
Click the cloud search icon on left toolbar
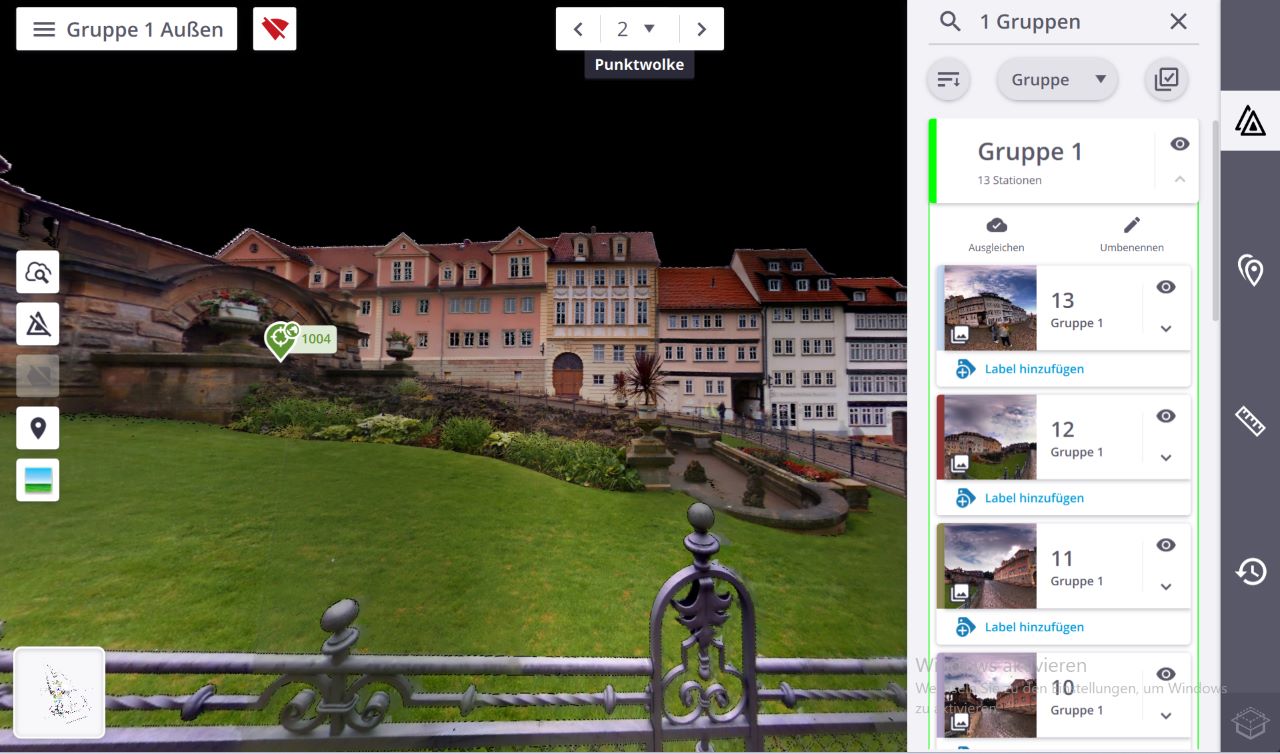38,272
